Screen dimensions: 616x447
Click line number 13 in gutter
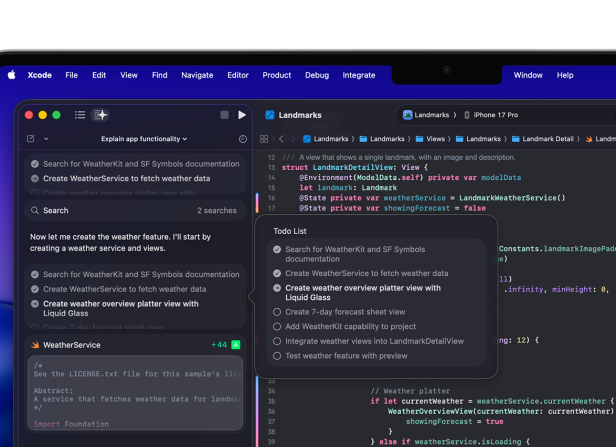coord(271,167)
